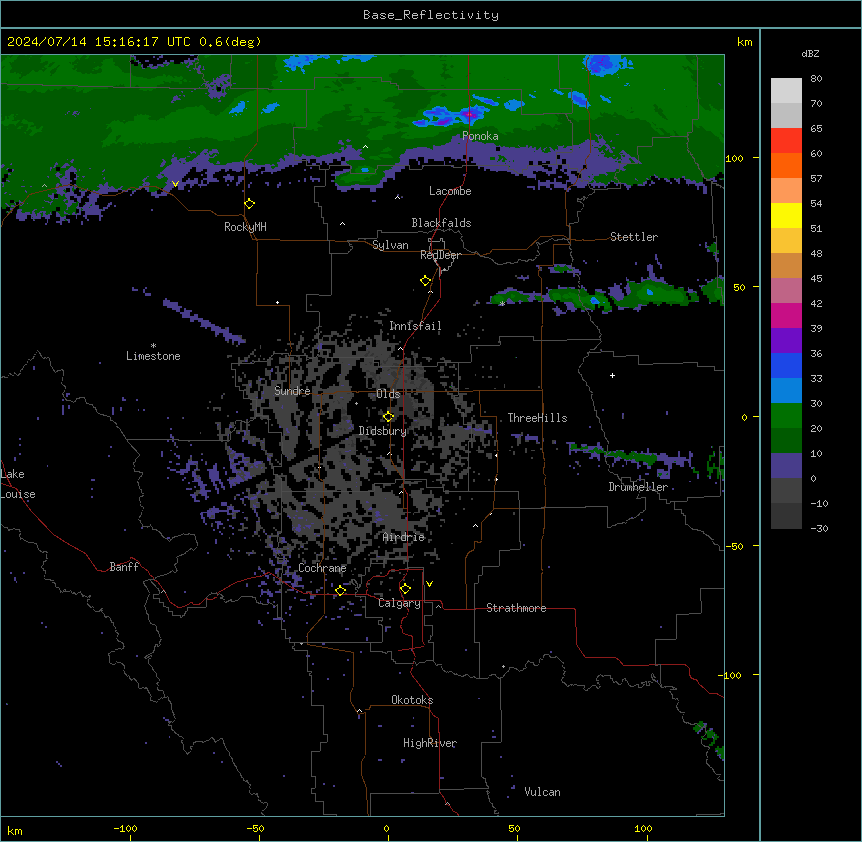This screenshot has height=842, width=862.
Task: Click the RedDeer city label
Action: tap(440, 255)
